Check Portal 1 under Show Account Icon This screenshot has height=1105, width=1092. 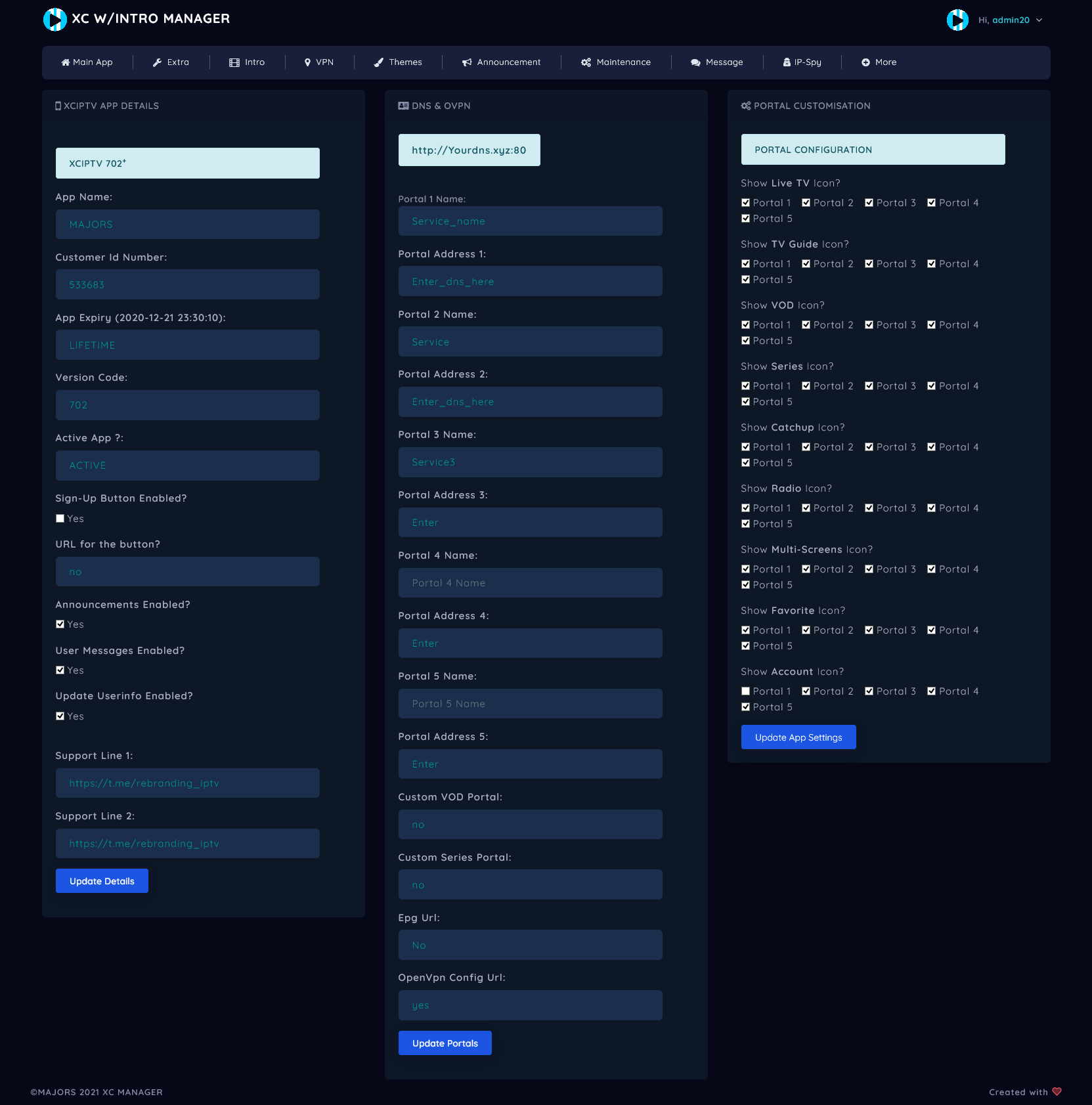click(745, 691)
